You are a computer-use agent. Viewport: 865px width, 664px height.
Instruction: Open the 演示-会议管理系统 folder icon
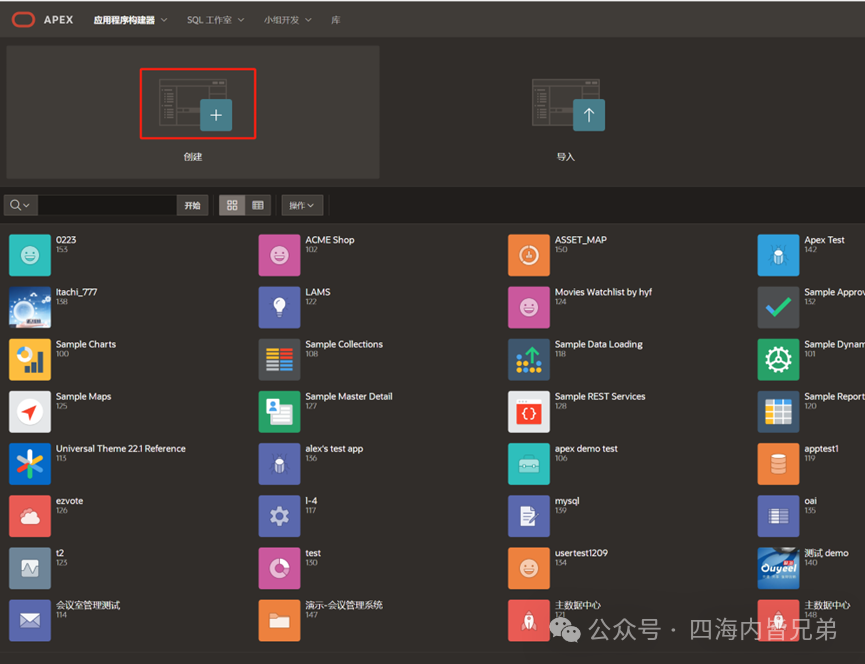(279, 620)
